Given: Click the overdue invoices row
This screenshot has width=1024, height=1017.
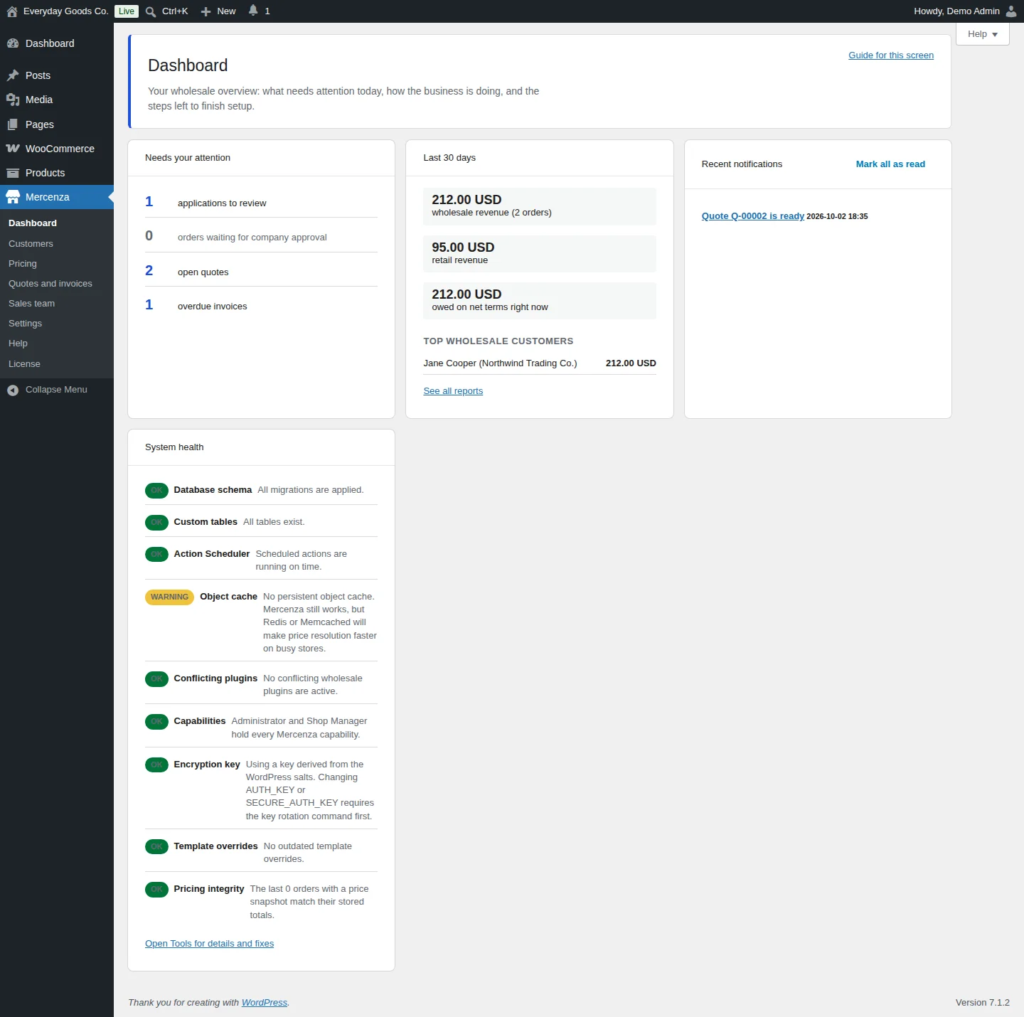Looking at the screenshot, I should [261, 305].
